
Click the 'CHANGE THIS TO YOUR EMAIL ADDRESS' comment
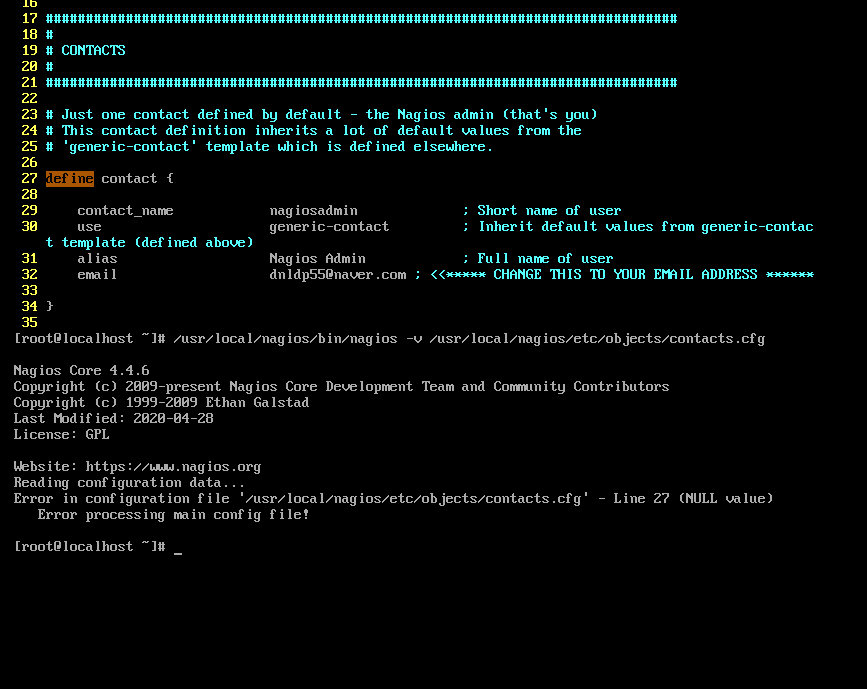pos(625,275)
